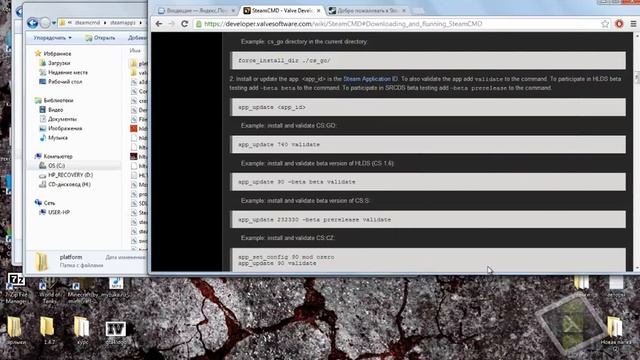Open the Документы library
Screen dimensions: 640x360
pos(62,119)
